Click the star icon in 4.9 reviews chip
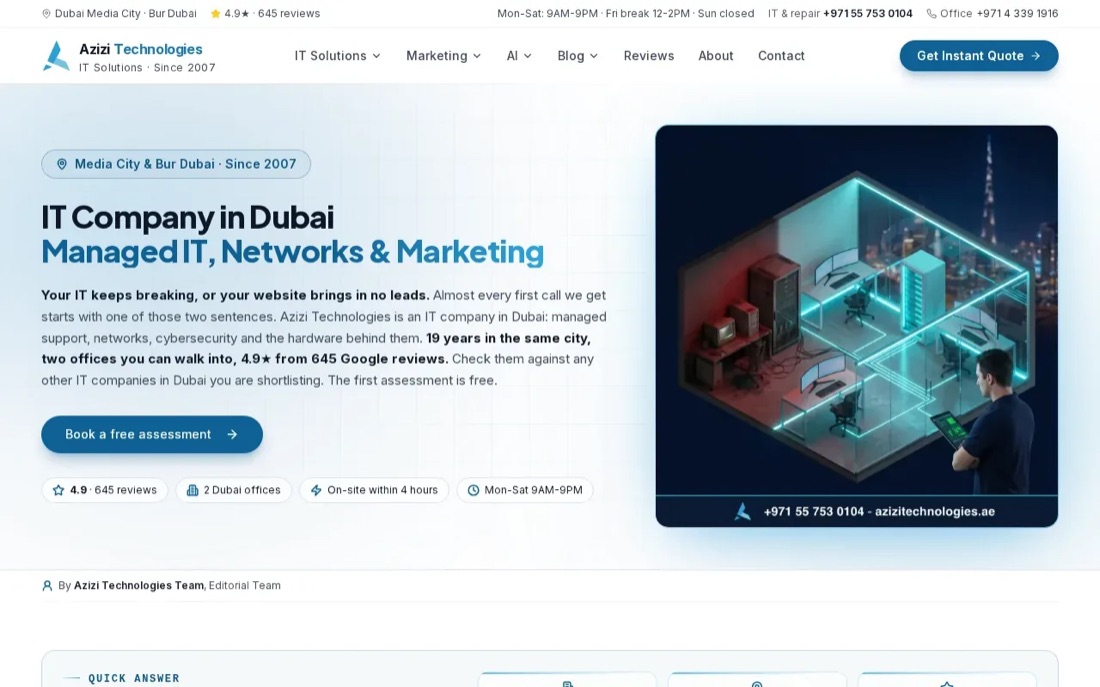Screen dimensions: 1100x687 58,490
